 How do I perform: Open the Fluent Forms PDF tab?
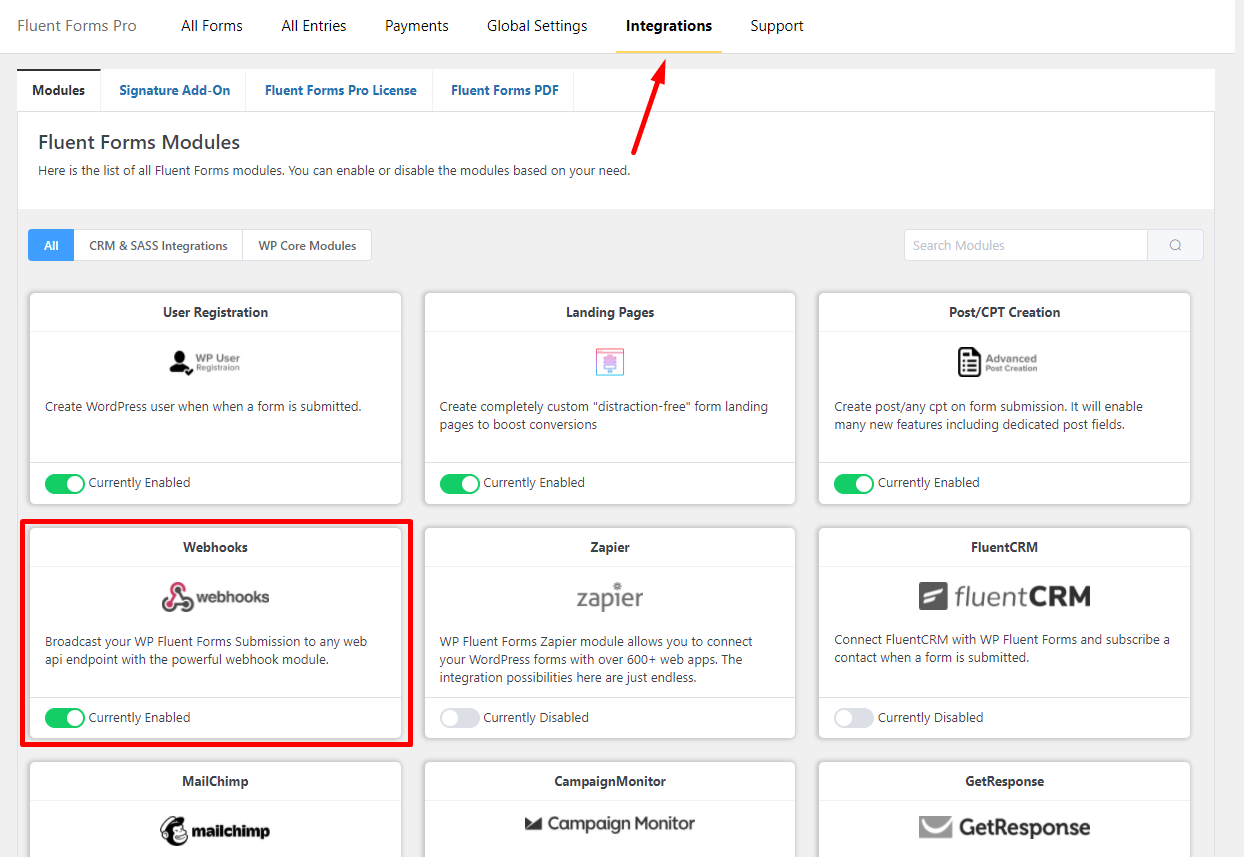505,90
